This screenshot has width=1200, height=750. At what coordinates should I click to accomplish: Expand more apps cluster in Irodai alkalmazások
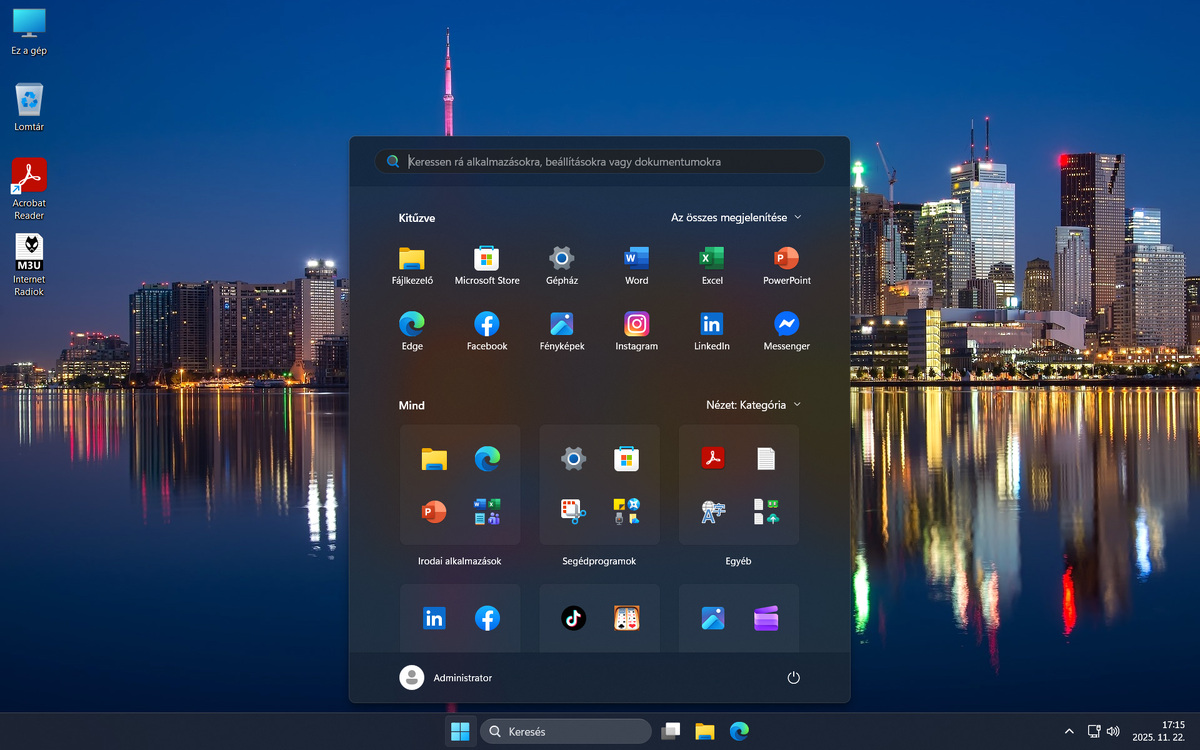pyautogui.click(x=487, y=512)
